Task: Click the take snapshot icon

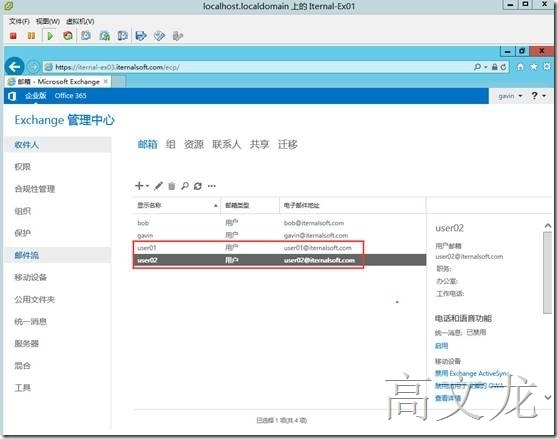Action: pyautogui.click(x=86, y=36)
